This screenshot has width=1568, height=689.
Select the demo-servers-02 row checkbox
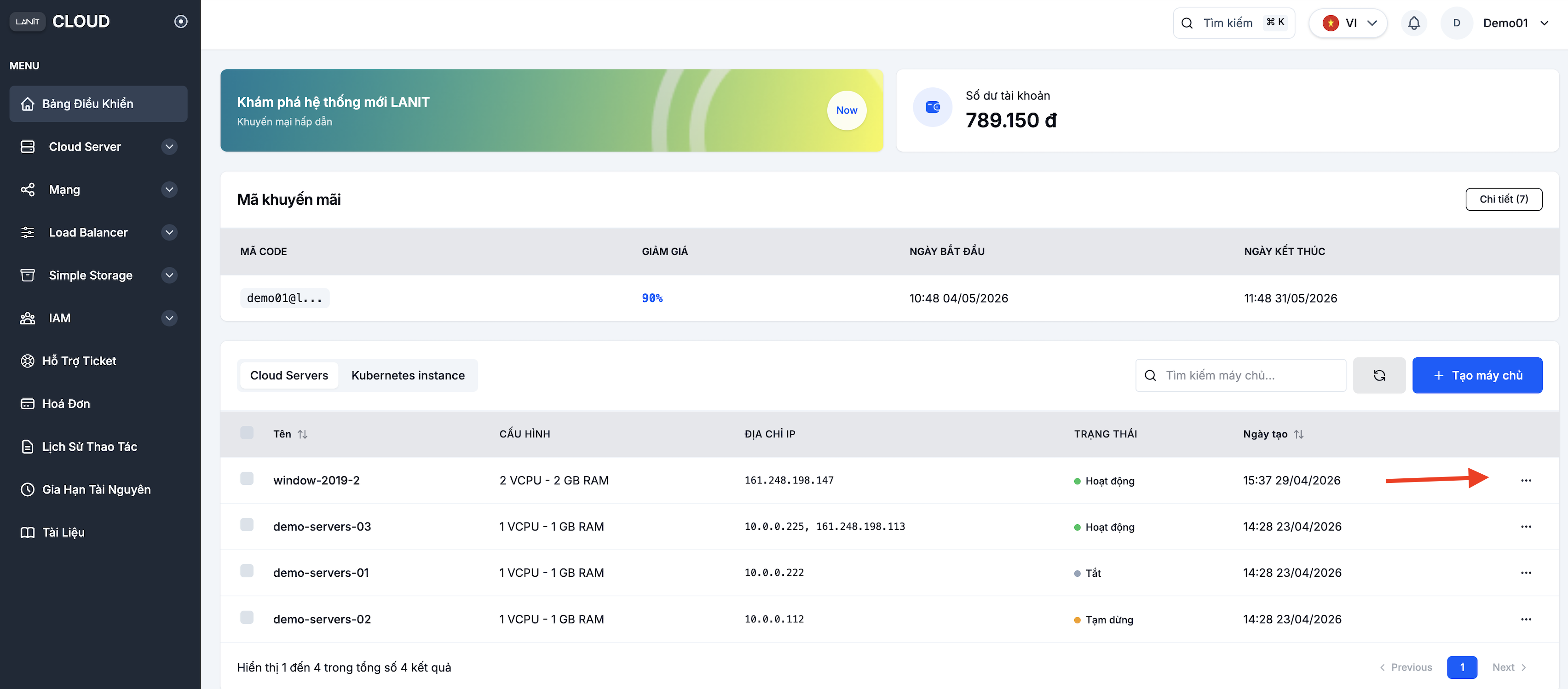[x=247, y=617]
